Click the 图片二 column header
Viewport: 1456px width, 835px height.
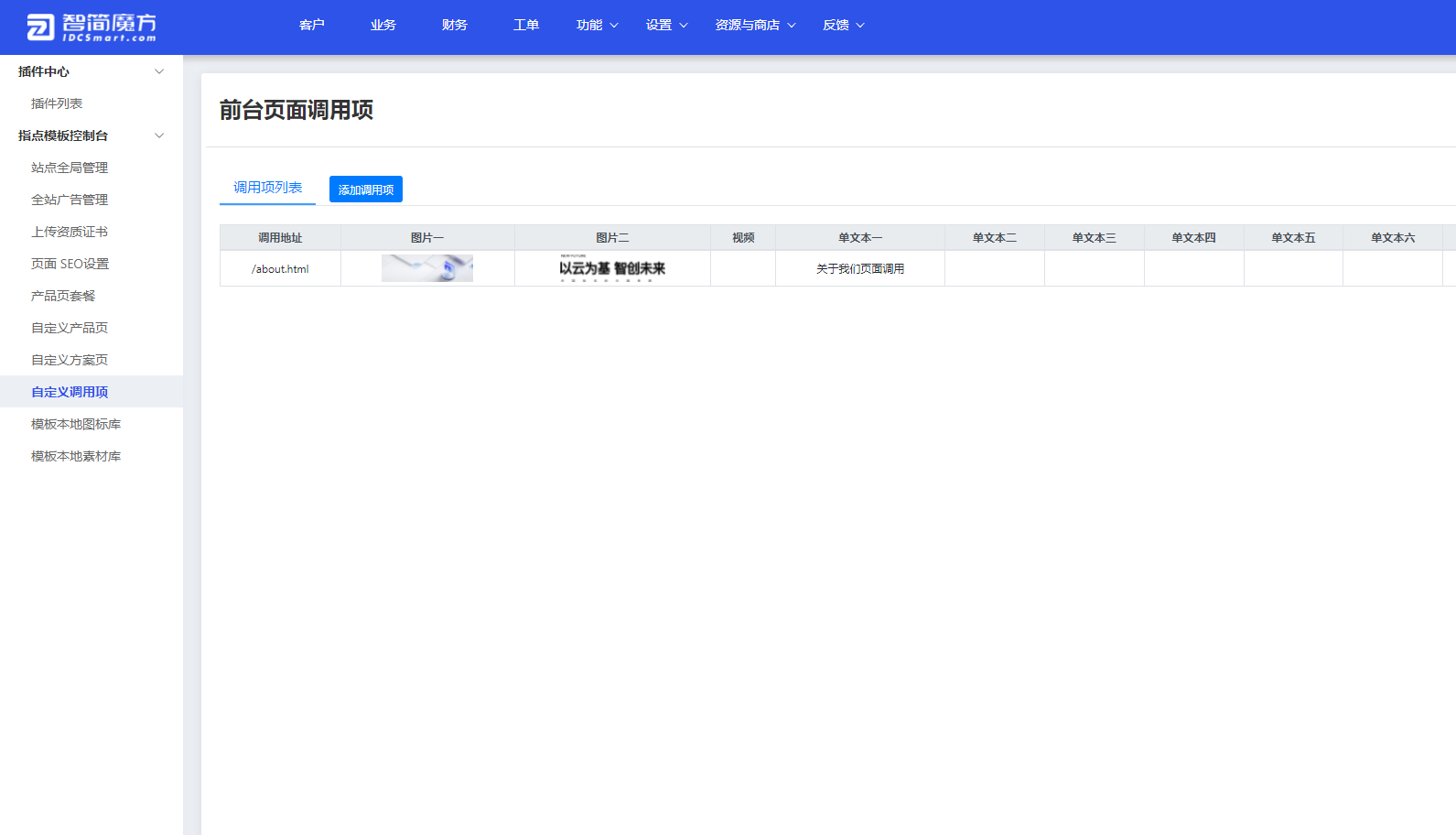click(x=612, y=238)
